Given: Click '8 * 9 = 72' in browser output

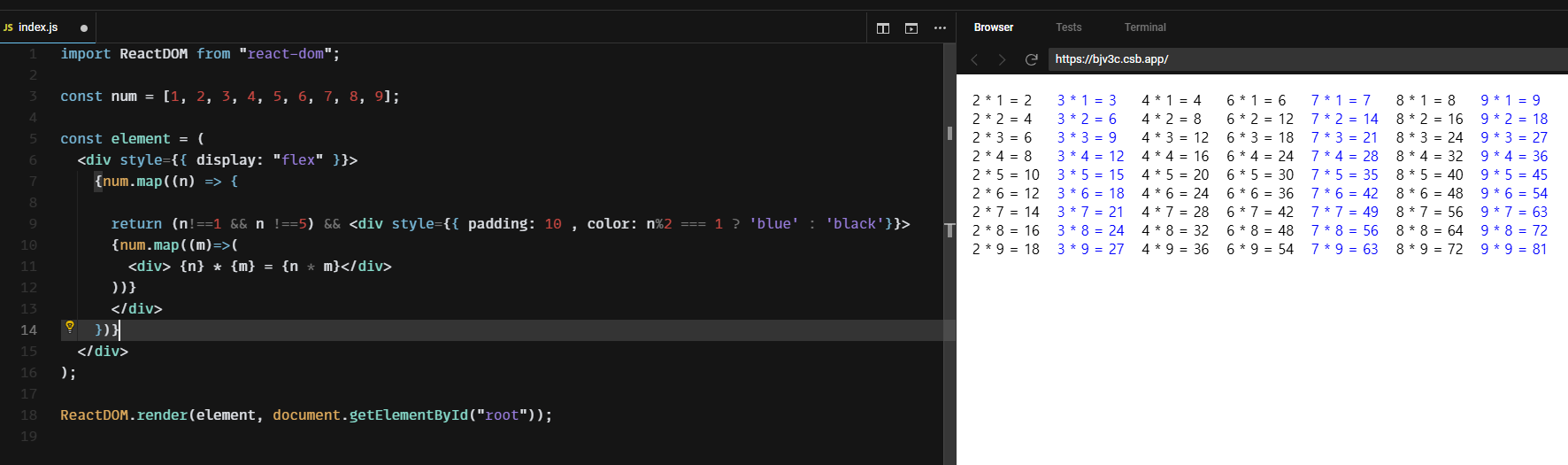Looking at the screenshot, I should tap(1430, 250).
